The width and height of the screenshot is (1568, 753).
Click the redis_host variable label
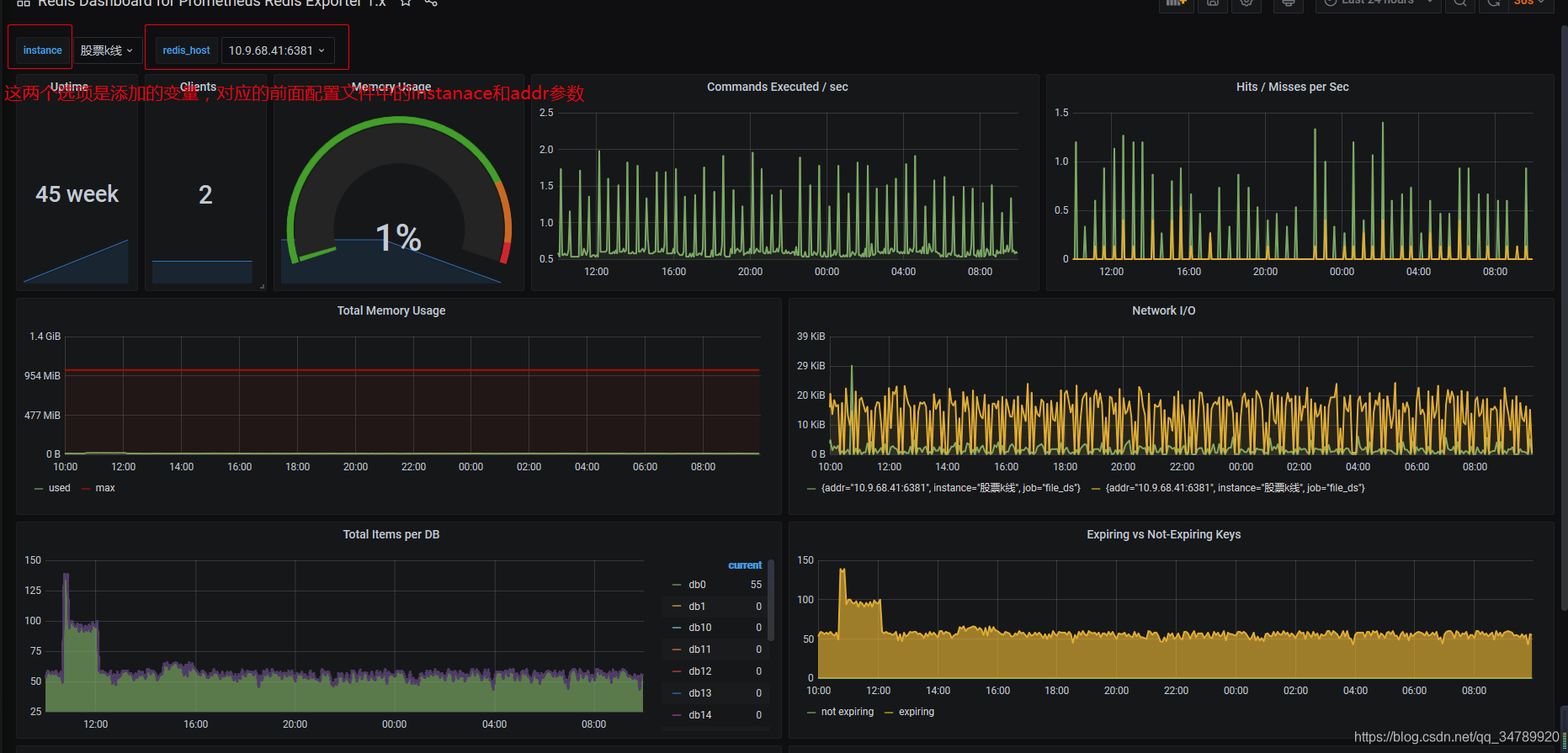tap(186, 50)
